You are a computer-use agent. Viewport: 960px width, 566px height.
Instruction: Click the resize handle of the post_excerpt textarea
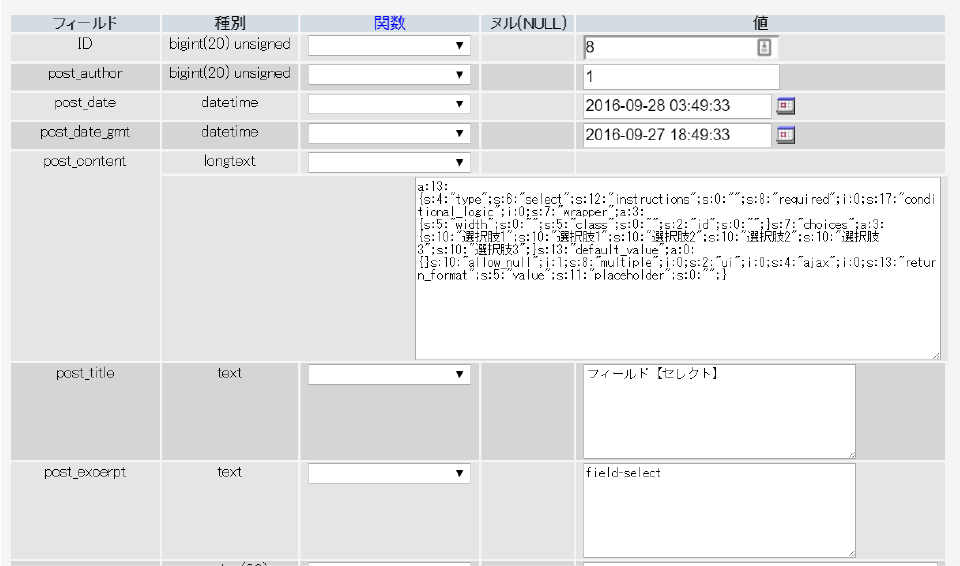(x=850, y=551)
